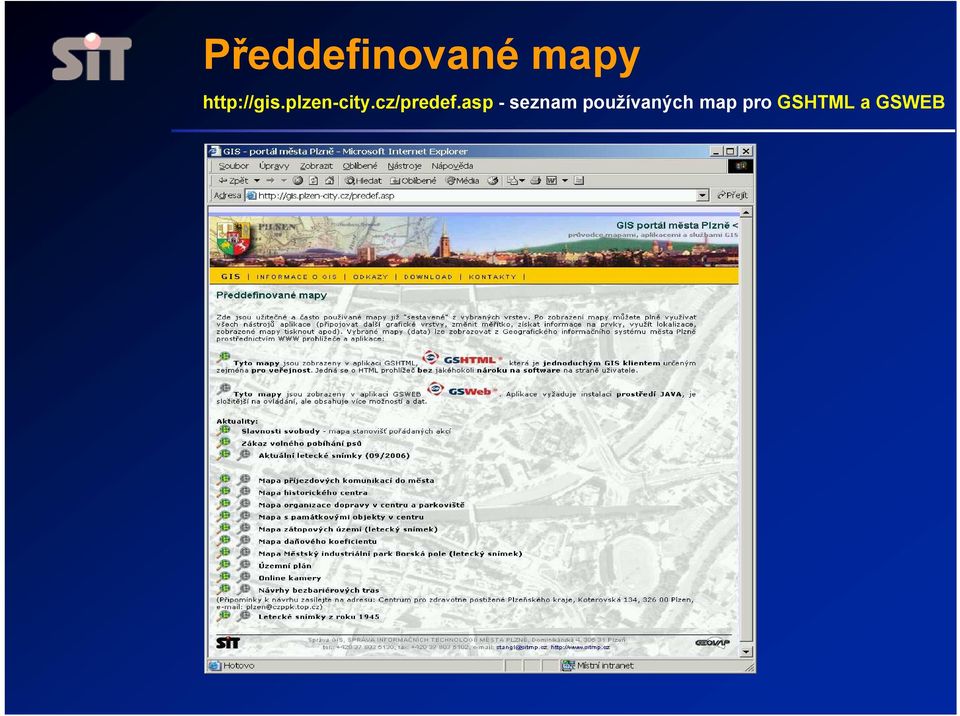Open Zákaz volného pobíhání psů link

click(x=301, y=443)
